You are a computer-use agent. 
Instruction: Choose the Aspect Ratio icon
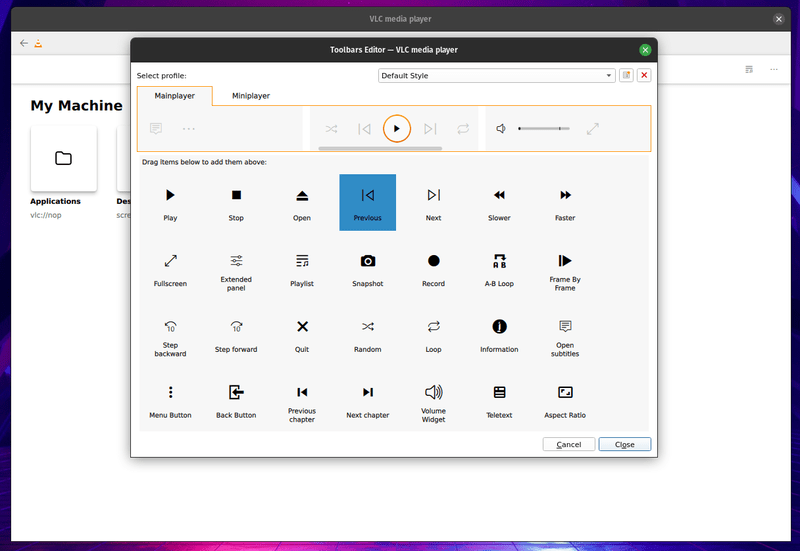565,392
